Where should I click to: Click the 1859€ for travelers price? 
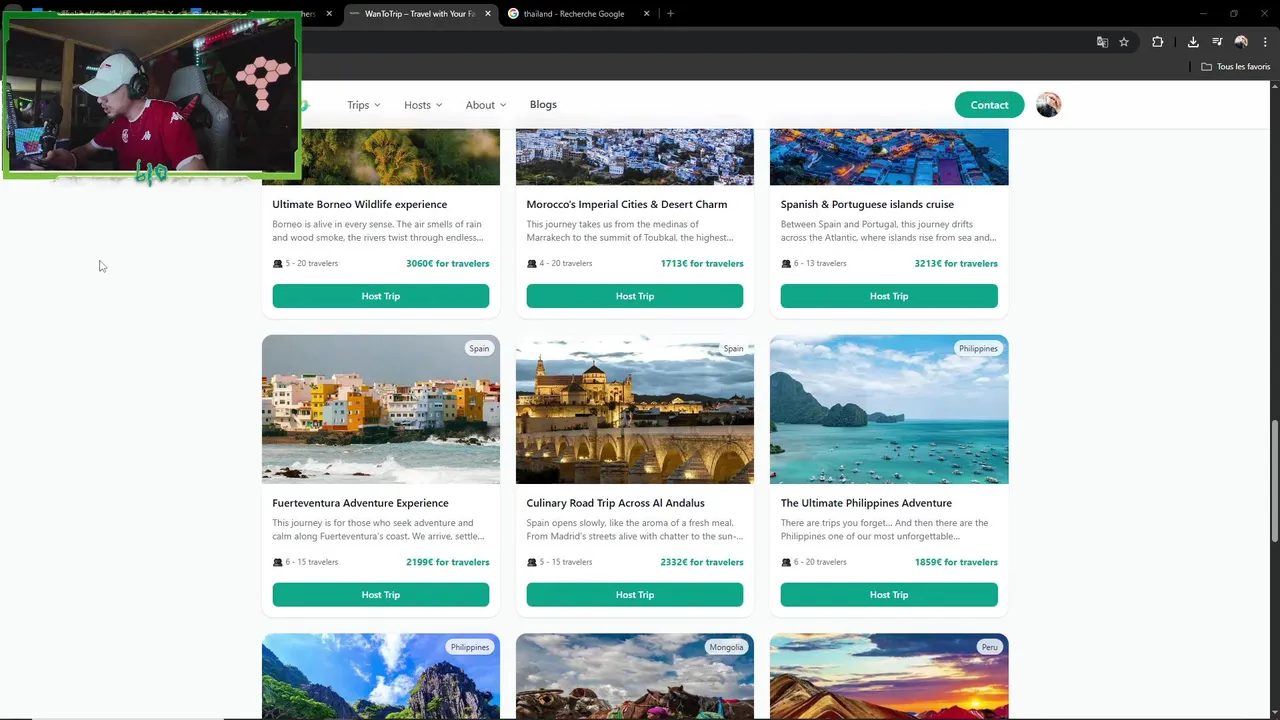(x=956, y=562)
